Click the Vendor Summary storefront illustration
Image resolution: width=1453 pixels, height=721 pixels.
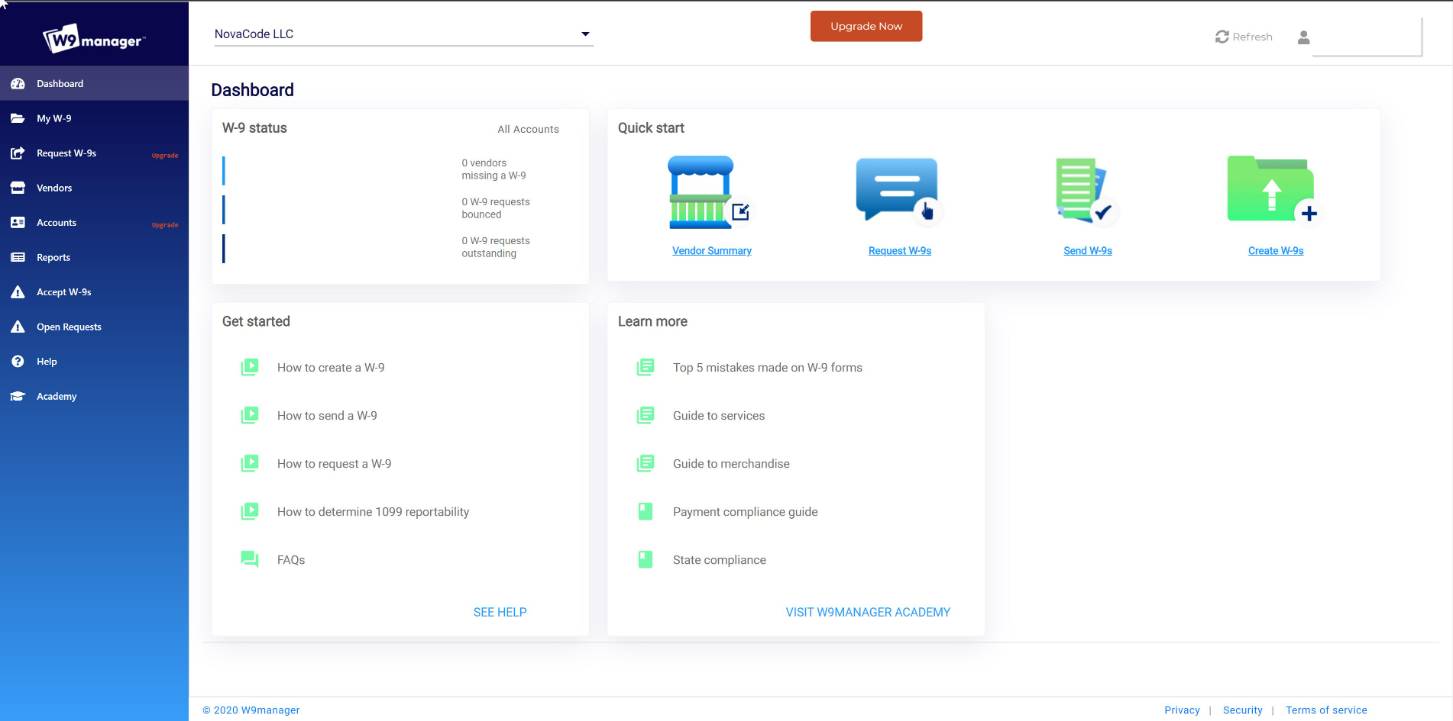(709, 193)
